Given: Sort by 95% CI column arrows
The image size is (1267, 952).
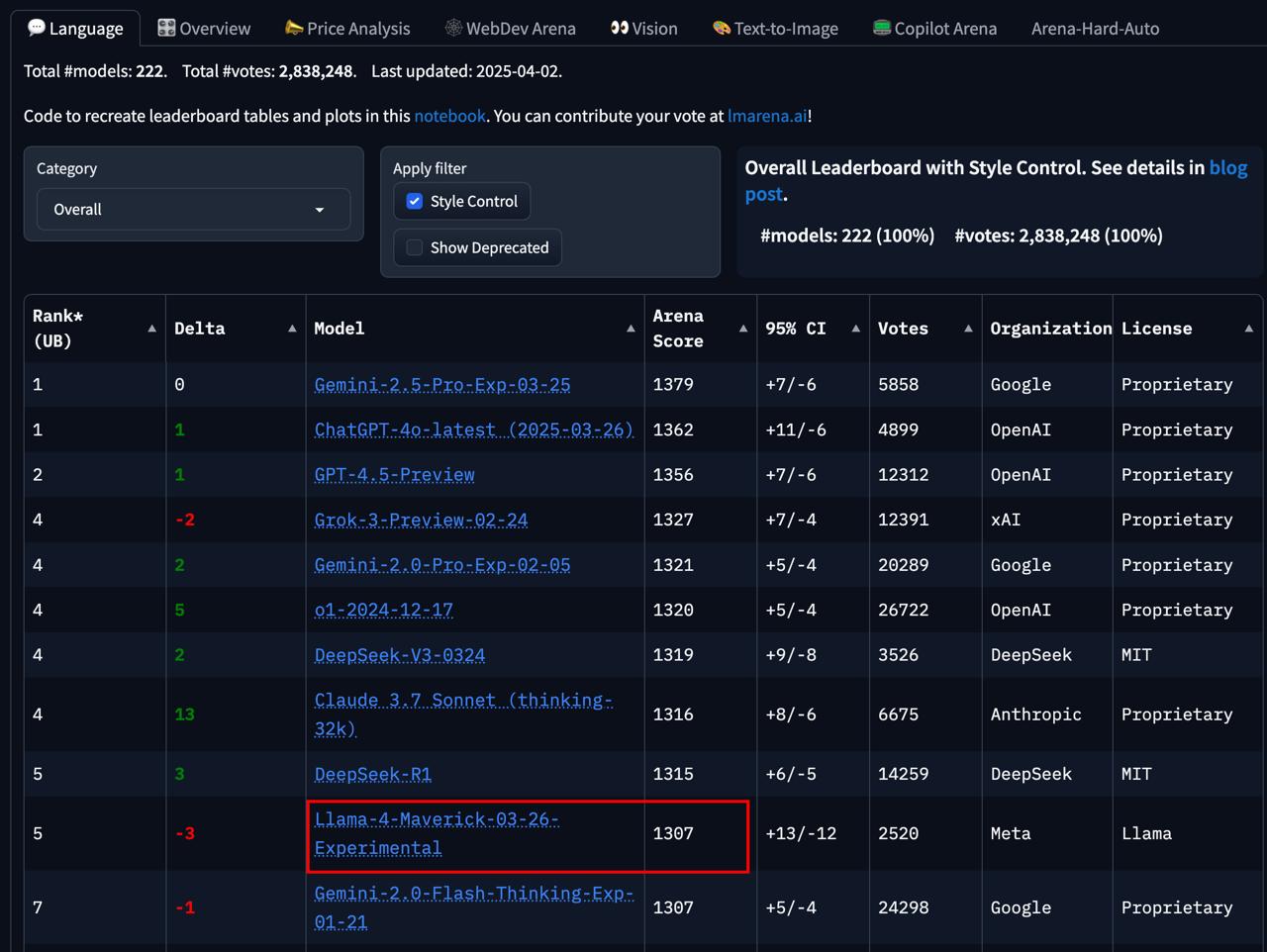Looking at the screenshot, I should [856, 329].
